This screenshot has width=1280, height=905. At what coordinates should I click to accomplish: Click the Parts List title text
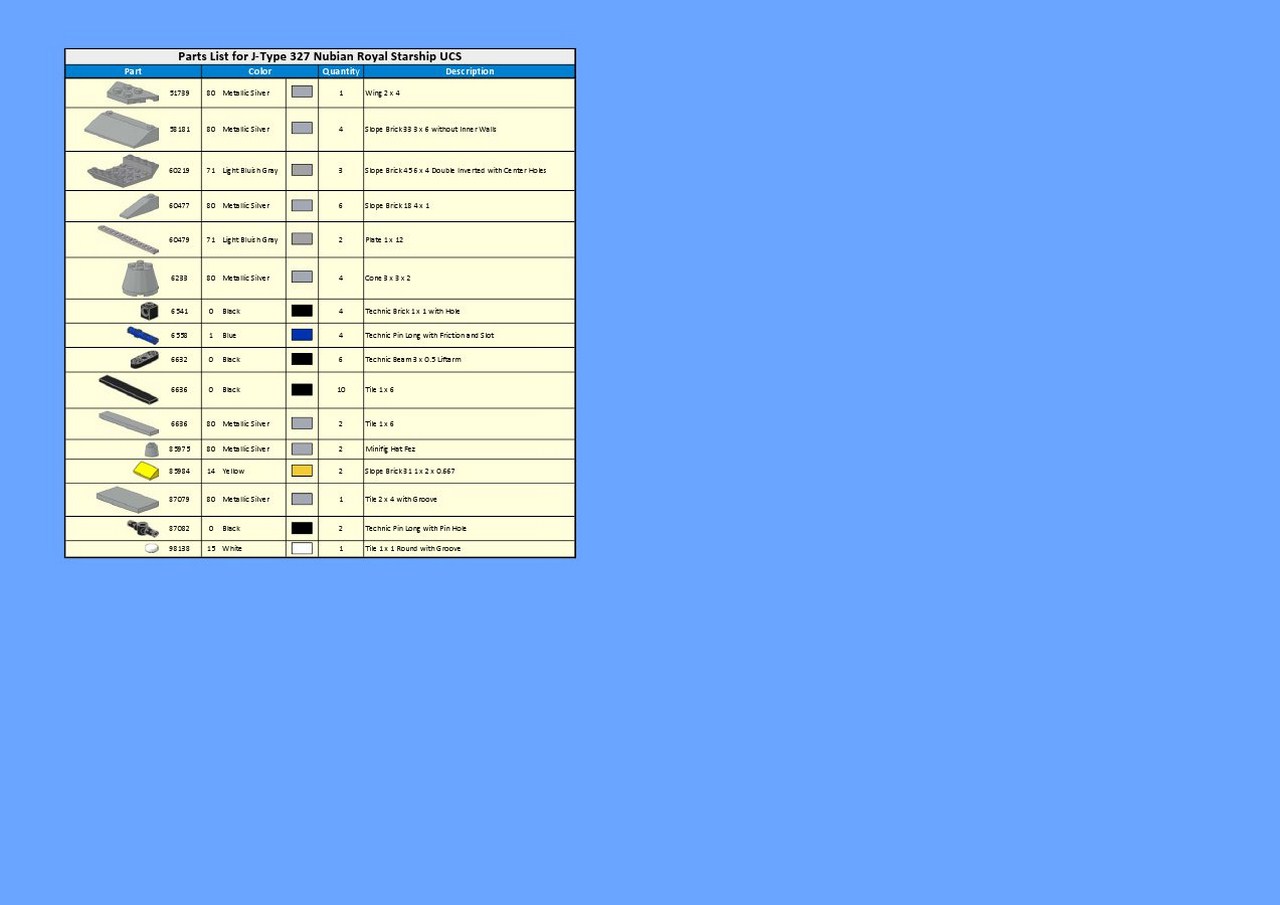coord(320,56)
